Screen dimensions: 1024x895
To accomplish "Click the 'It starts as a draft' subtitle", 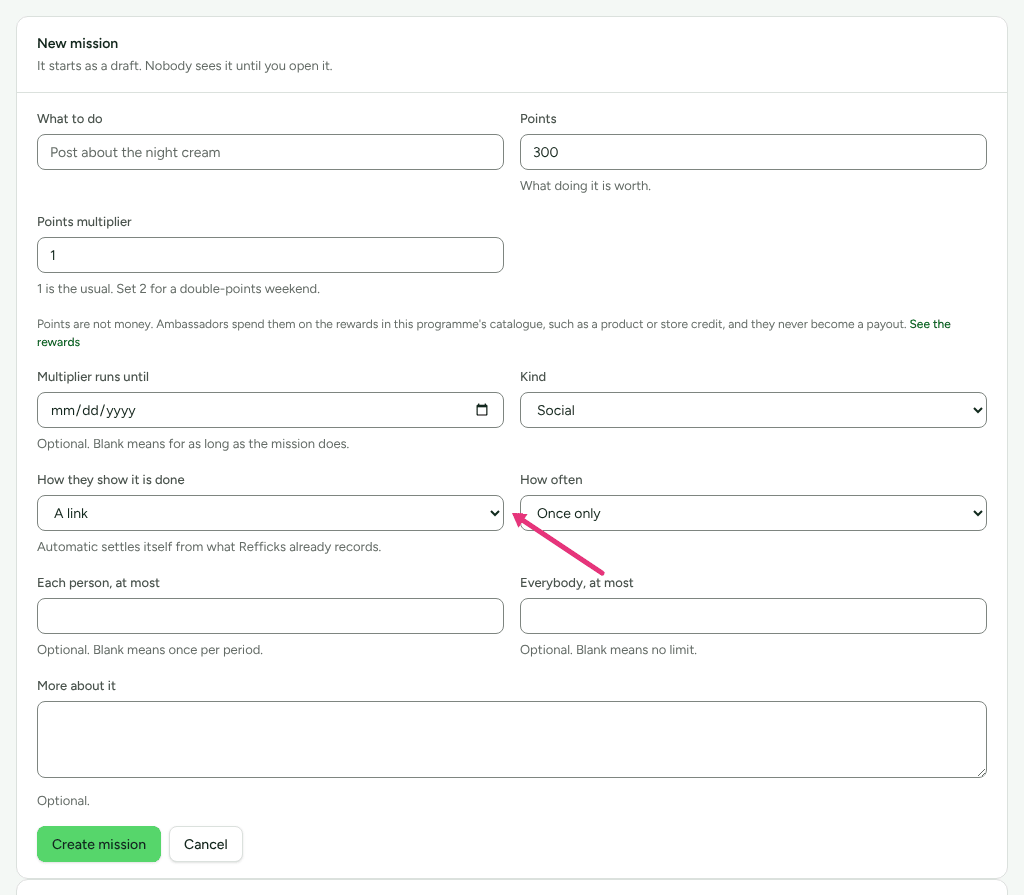I will [x=185, y=66].
